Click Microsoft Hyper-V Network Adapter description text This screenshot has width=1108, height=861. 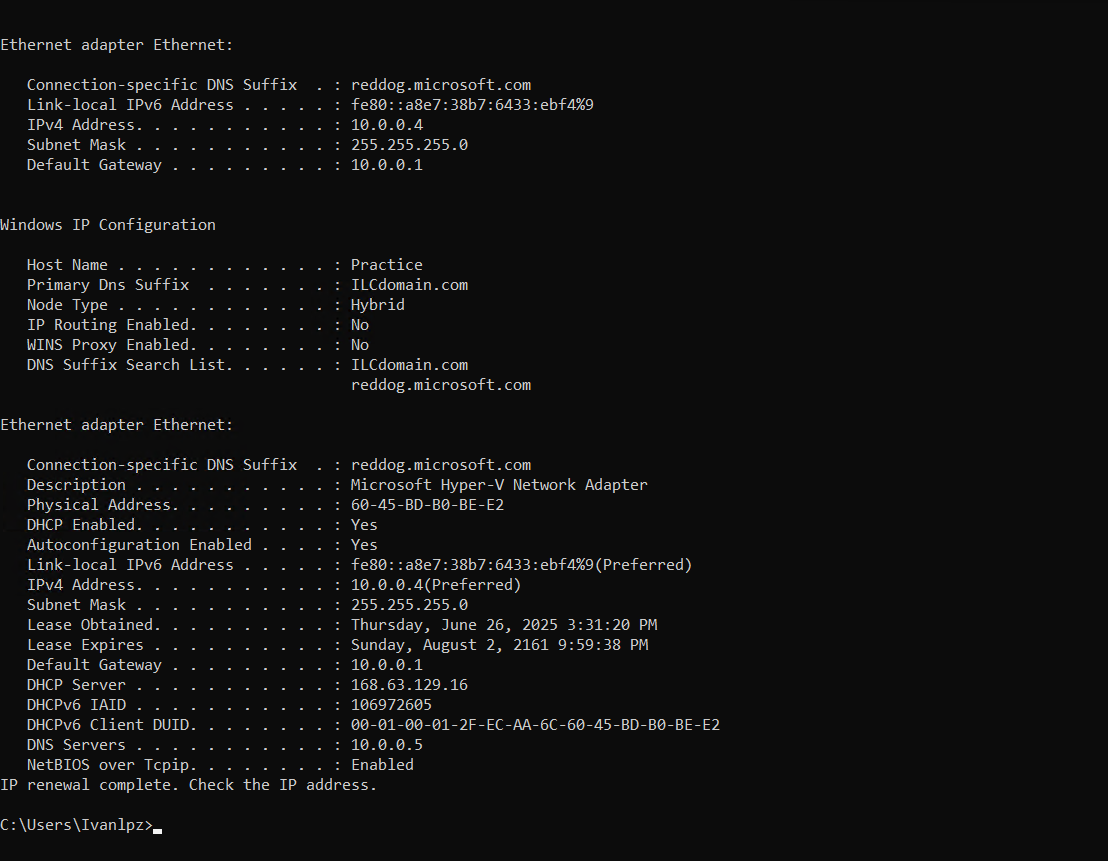499,485
